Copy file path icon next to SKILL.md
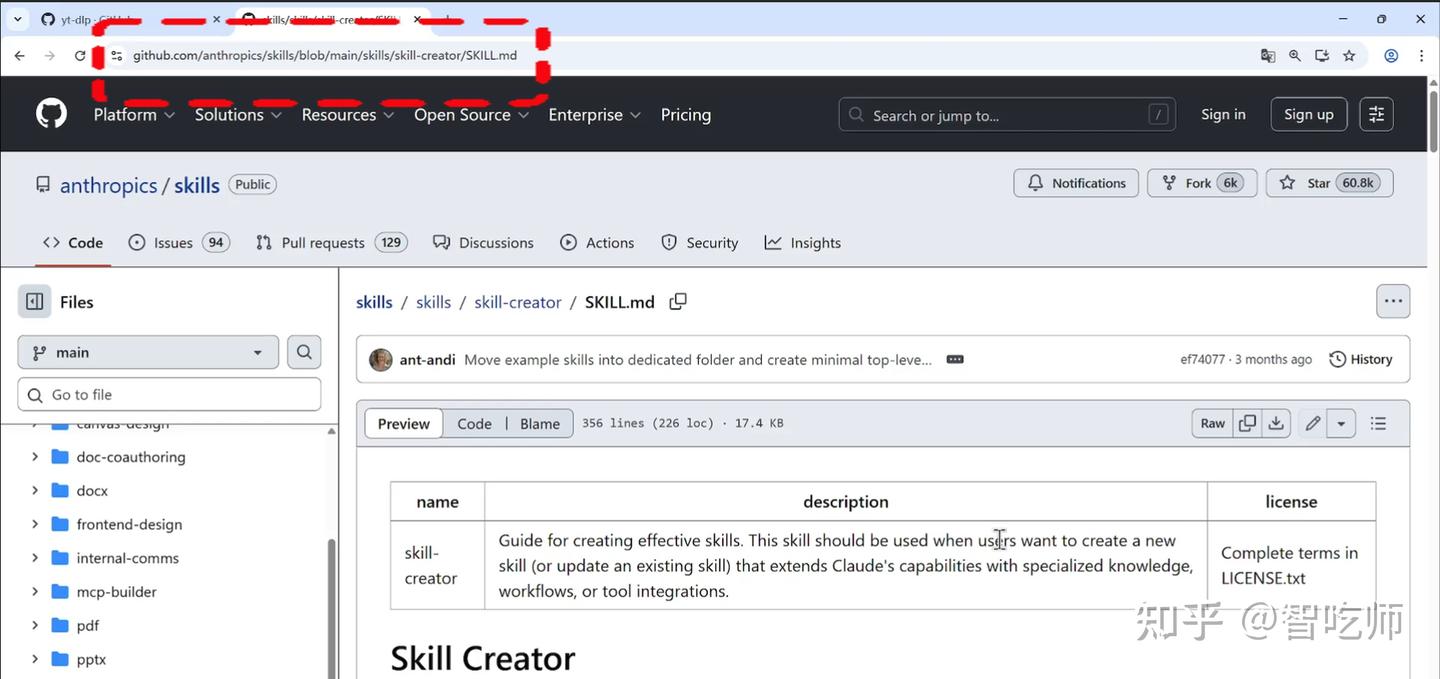Screen dimensions: 1440x679 pos(678,301)
